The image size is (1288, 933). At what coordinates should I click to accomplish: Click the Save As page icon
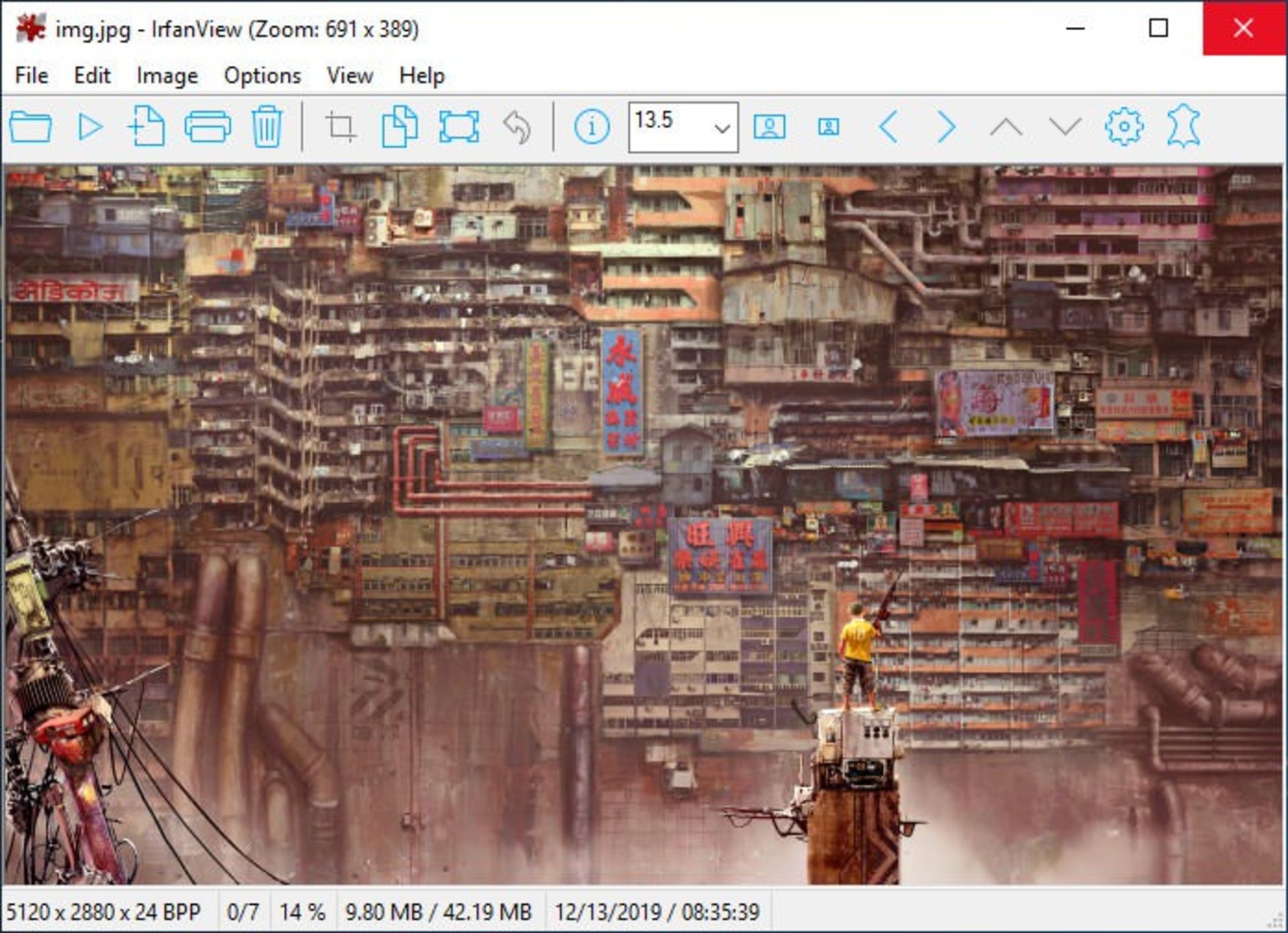[x=147, y=126]
